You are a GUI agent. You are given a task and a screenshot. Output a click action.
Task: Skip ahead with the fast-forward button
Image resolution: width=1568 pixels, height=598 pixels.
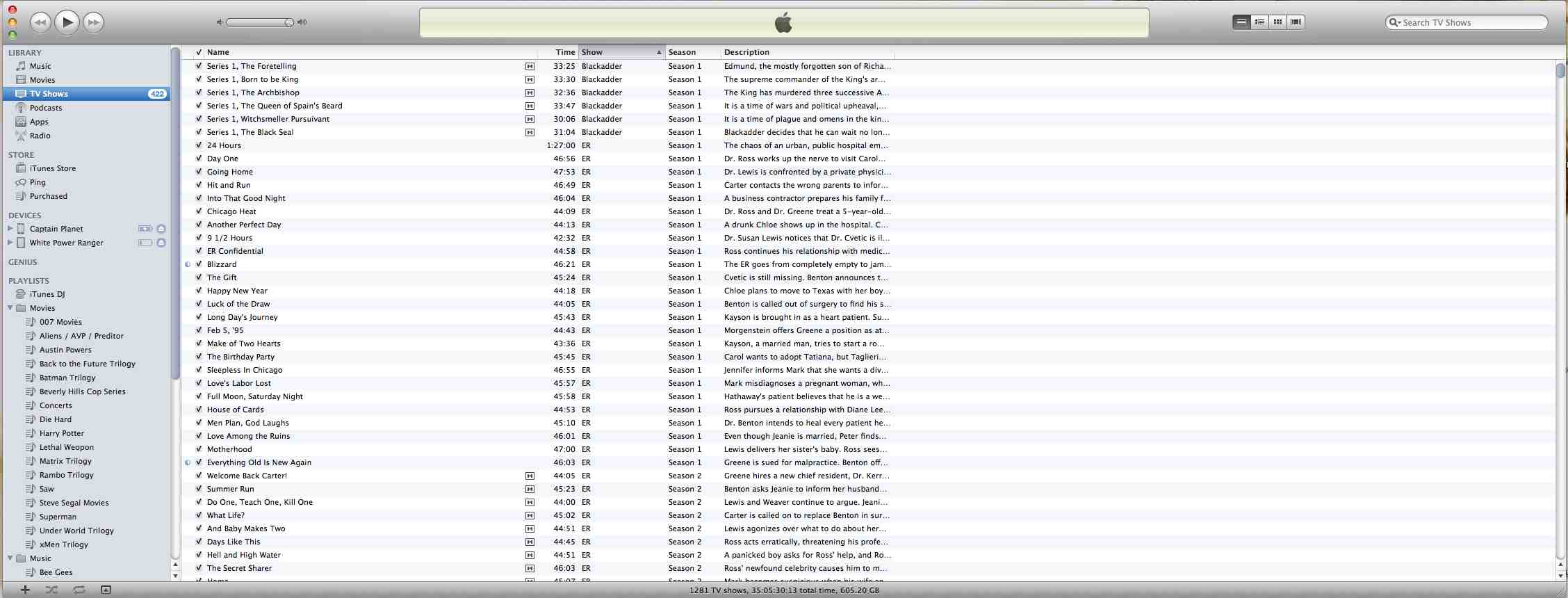coord(93,22)
